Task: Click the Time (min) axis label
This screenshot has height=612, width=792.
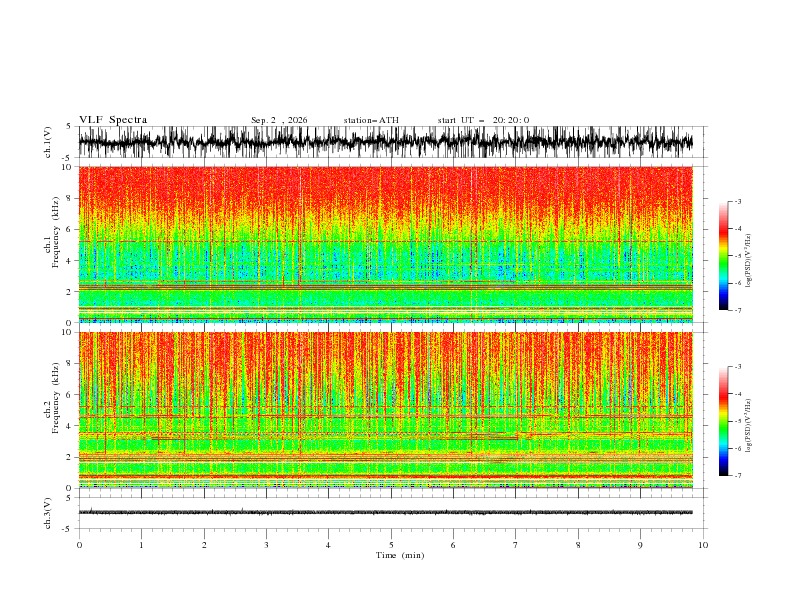Action: click(x=400, y=555)
